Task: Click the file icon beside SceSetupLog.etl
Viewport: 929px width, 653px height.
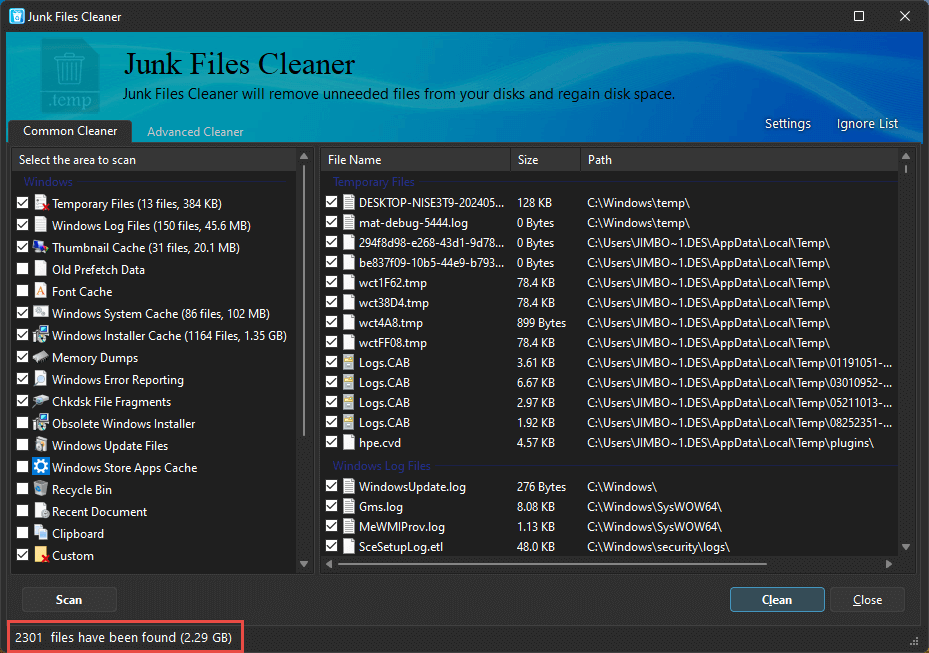Action: click(x=349, y=546)
